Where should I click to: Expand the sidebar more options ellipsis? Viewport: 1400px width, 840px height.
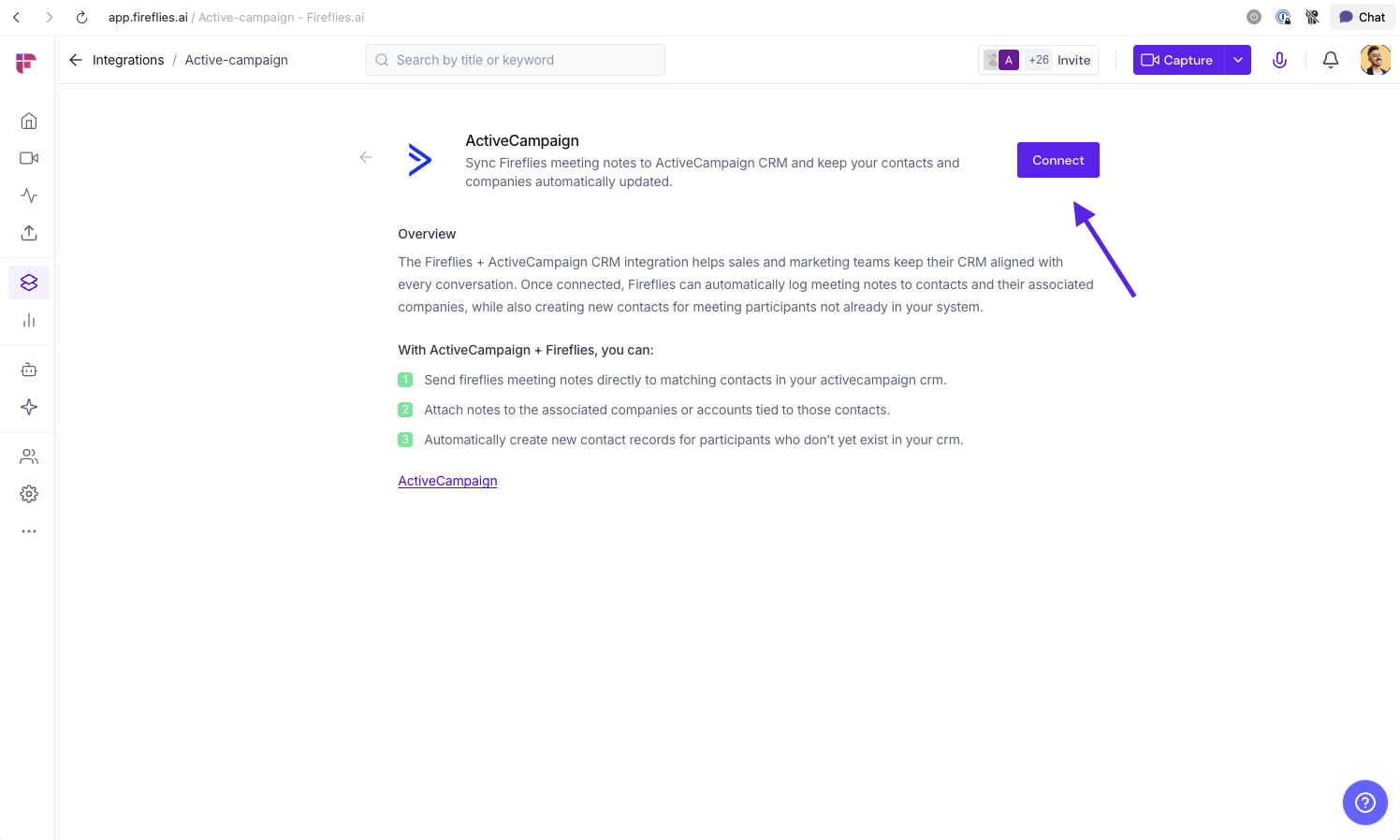pos(29,531)
